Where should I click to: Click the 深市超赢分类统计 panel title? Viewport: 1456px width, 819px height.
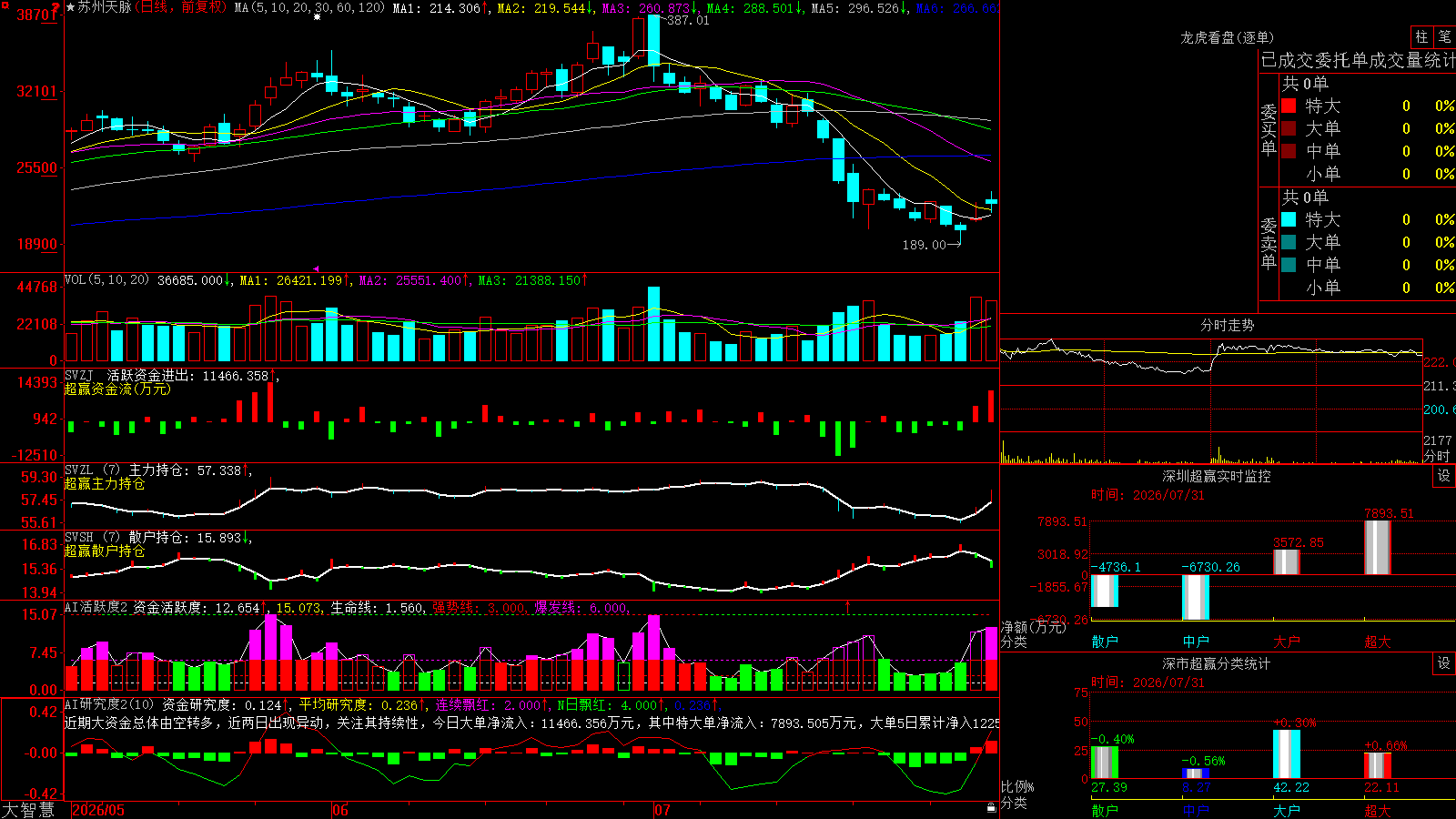[1217, 663]
